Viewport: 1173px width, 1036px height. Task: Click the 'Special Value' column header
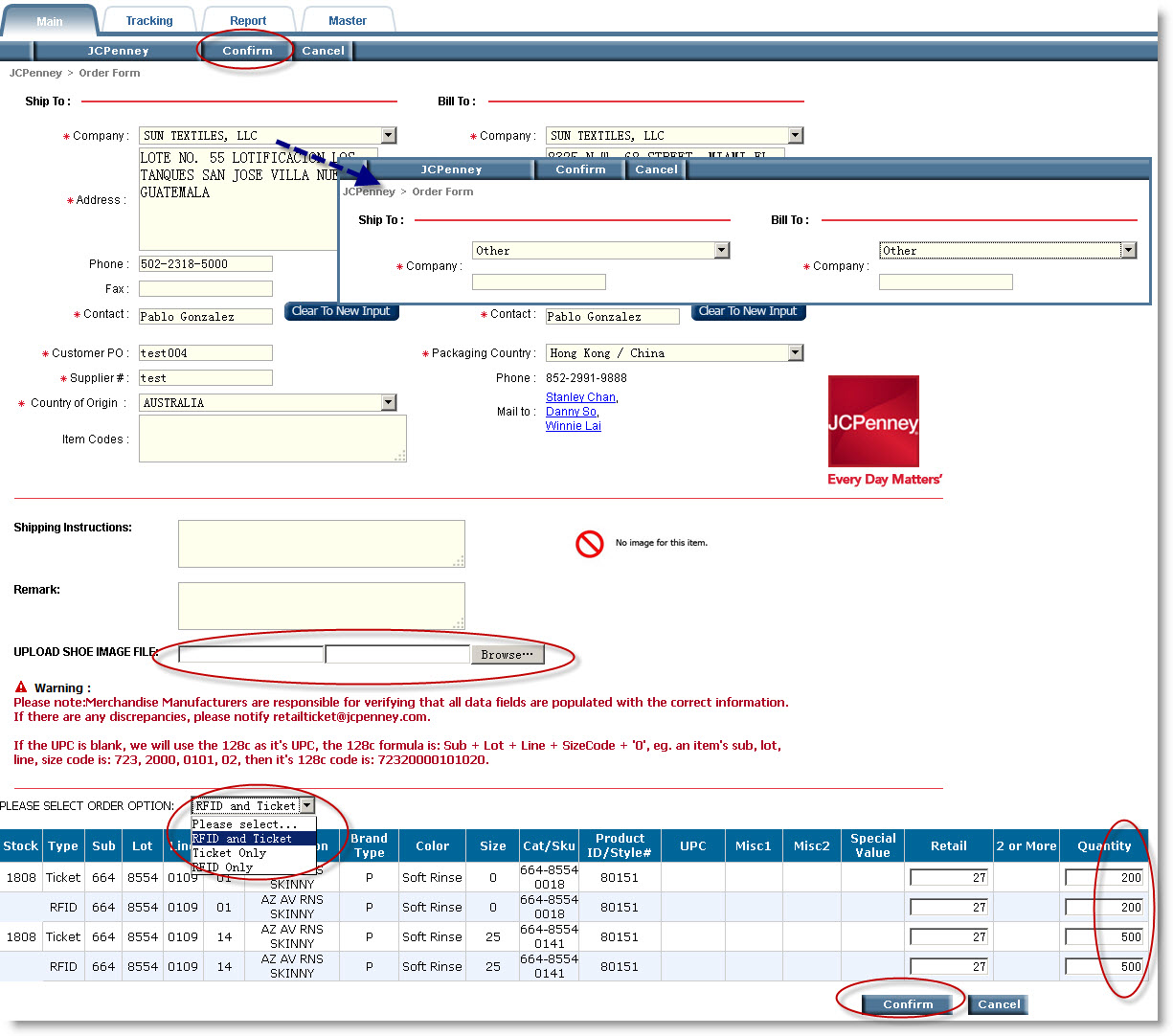tap(872, 845)
